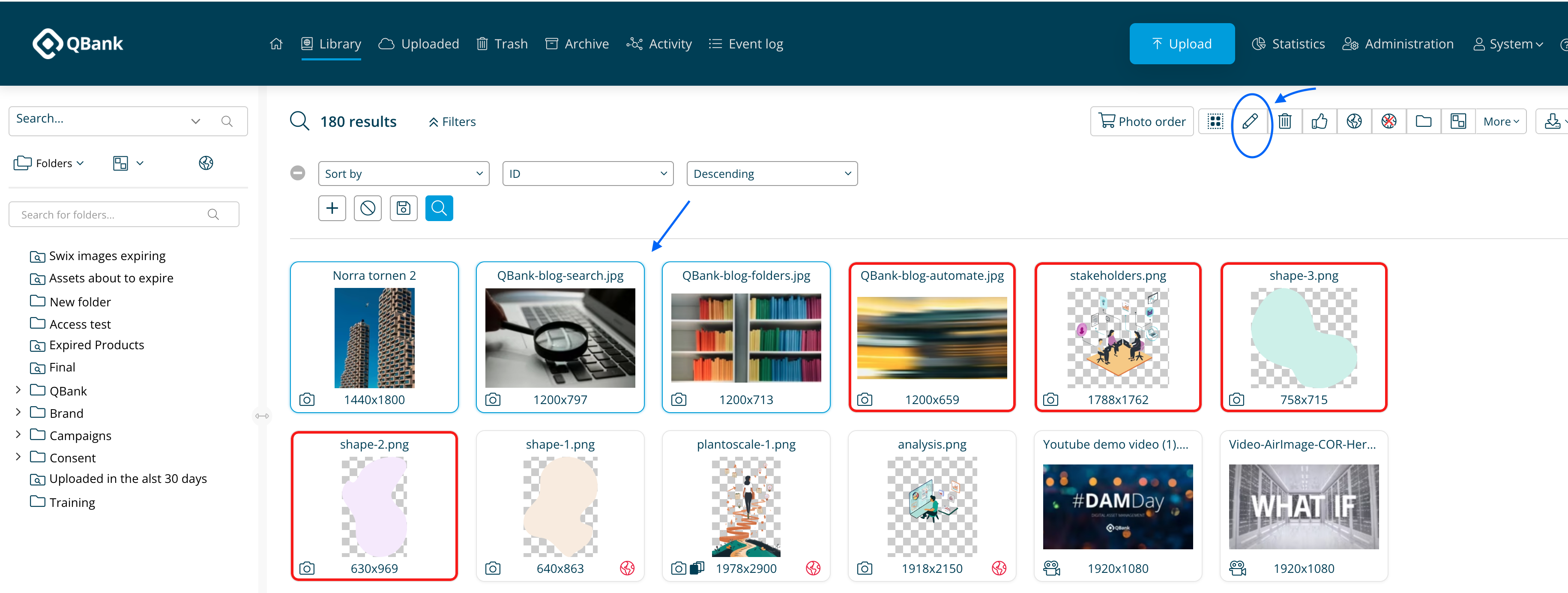Click the trash delete icon in toolbar
The width and height of the screenshot is (1568, 593).
point(1285,121)
